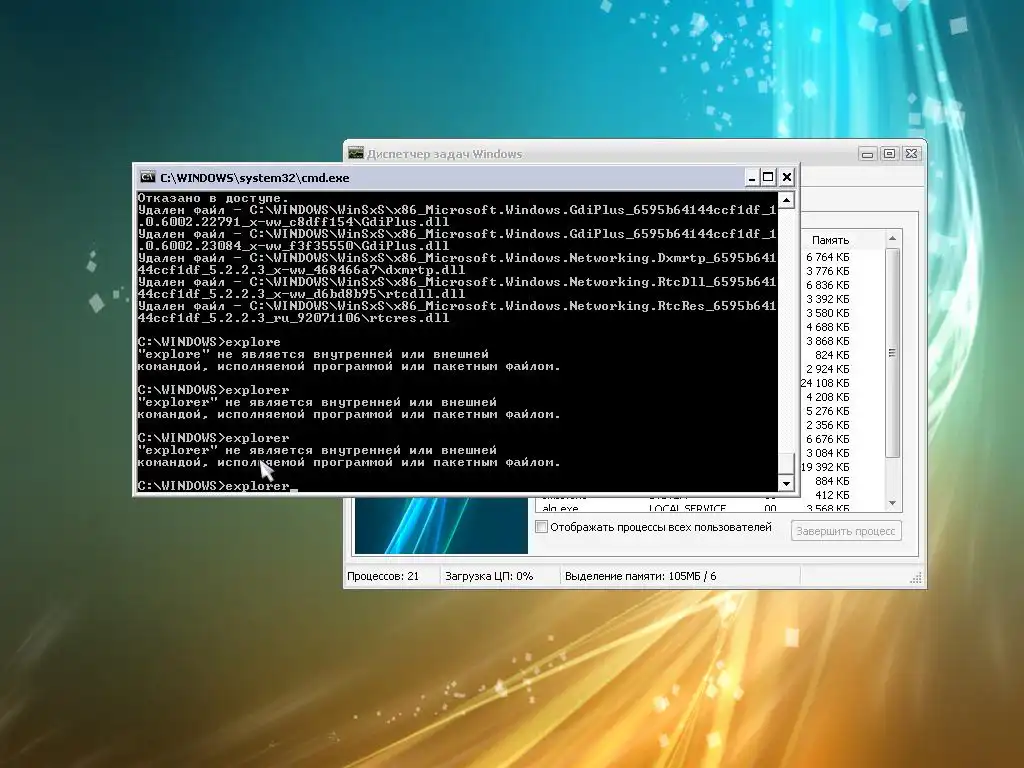Close the cmd.exe window
Image resolution: width=1024 pixels, height=768 pixels.
coord(787,177)
